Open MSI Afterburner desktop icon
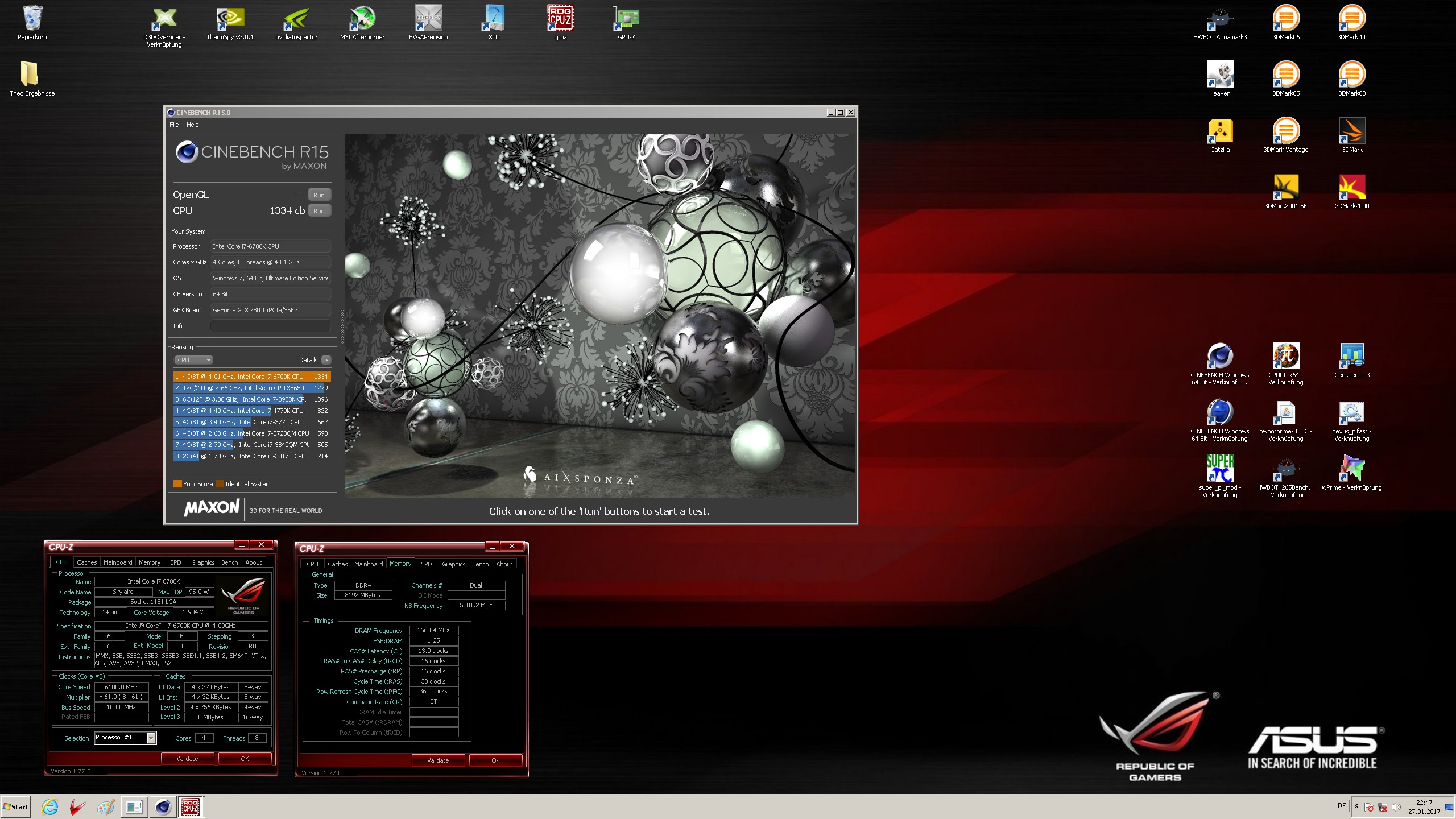 click(362, 23)
